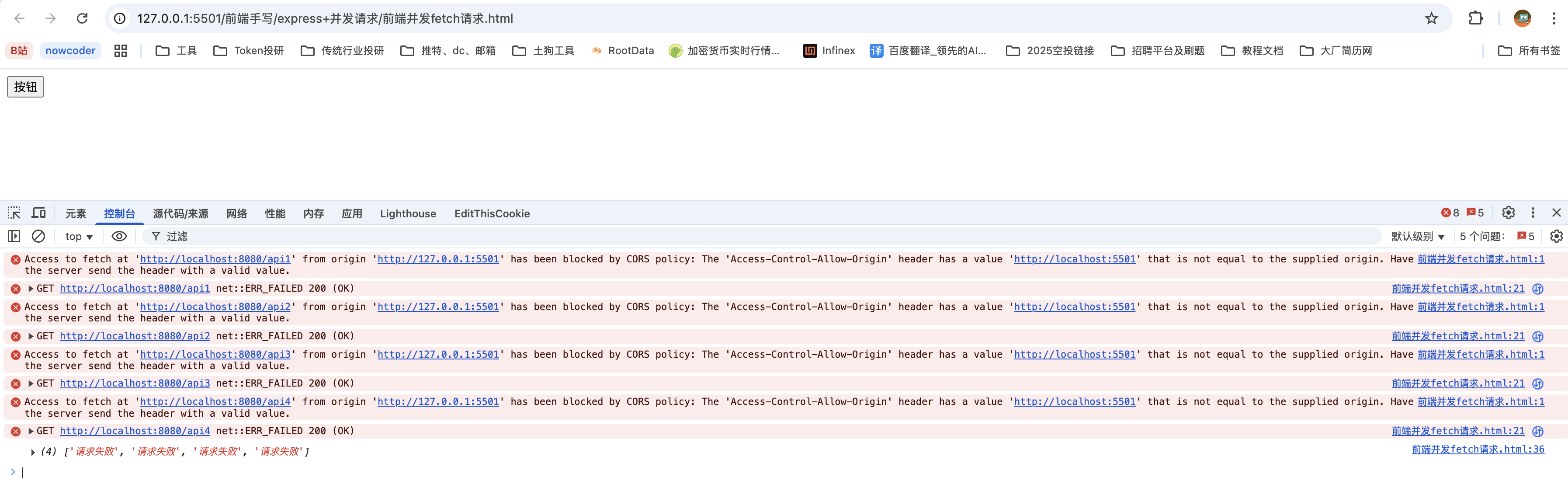Open the EditThisCookie tab

point(492,213)
